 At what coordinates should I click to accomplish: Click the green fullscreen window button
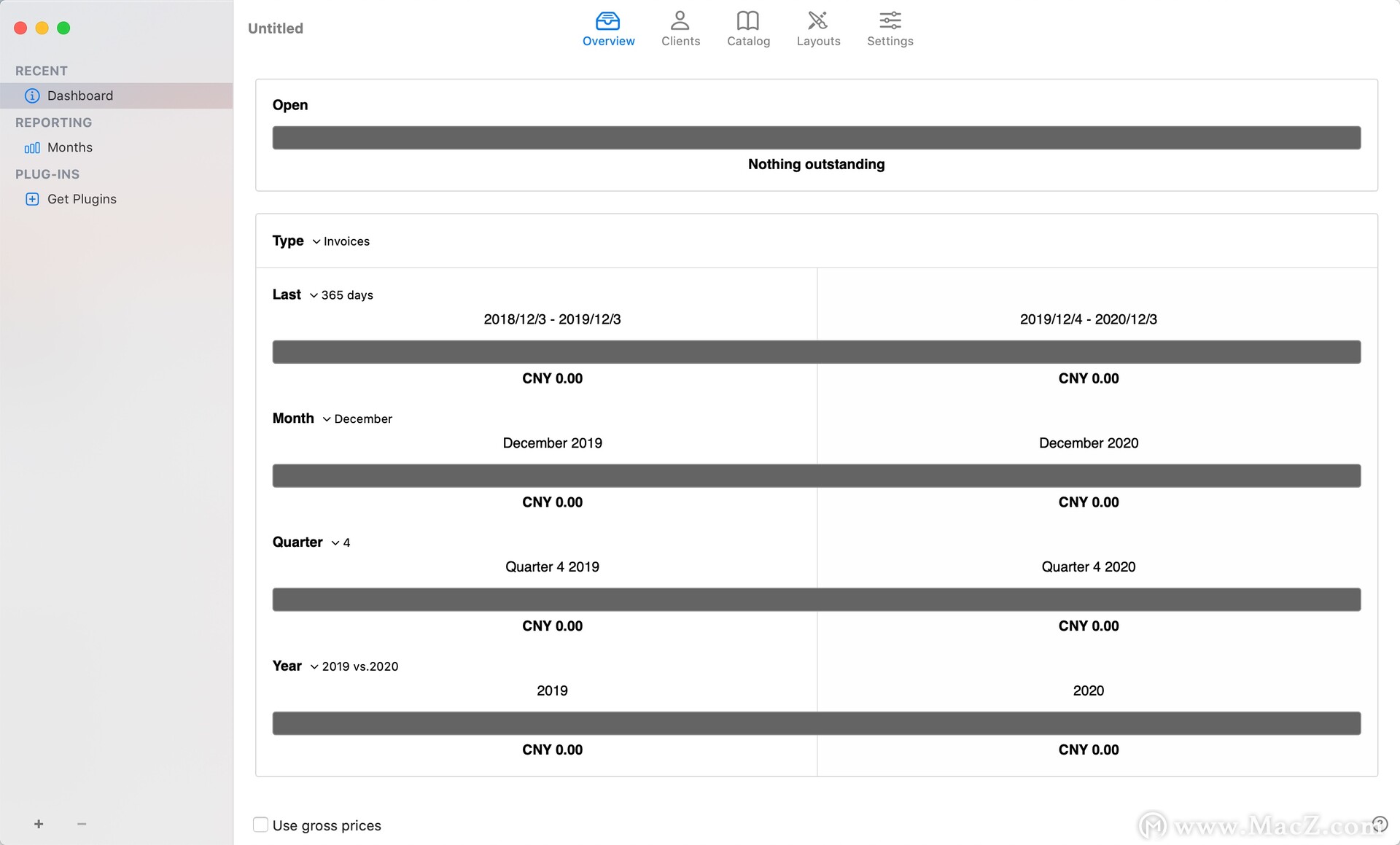[x=63, y=28]
